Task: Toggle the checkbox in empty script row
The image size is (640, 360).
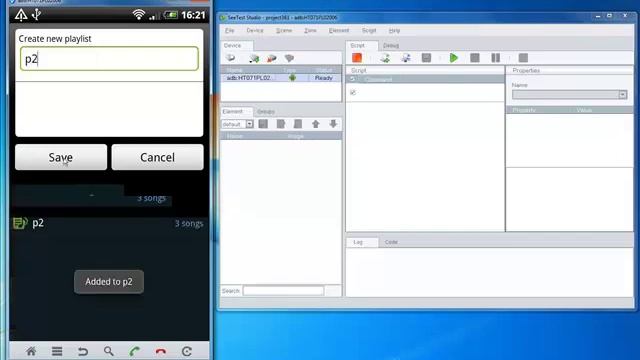Action: point(353,93)
